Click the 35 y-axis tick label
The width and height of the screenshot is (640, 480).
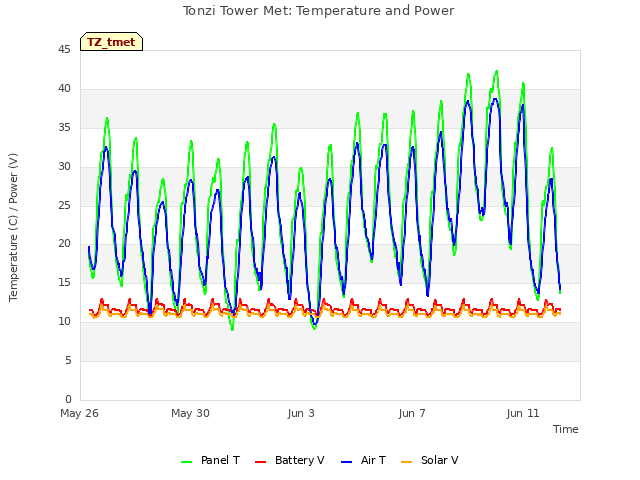pyautogui.click(x=64, y=128)
